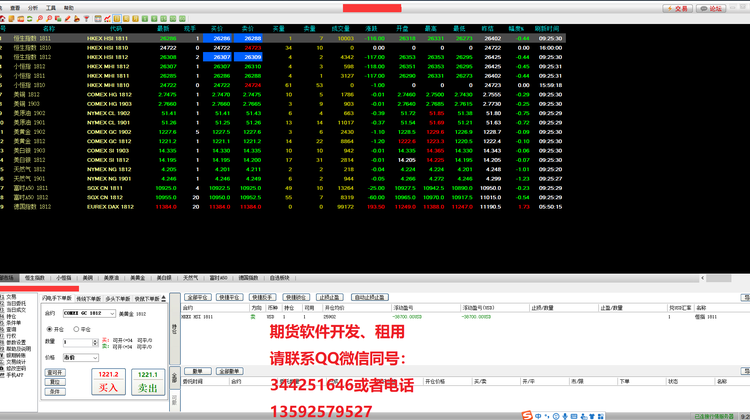Image resolution: width=750 pixels, height=420 pixels.
Task: Open 持仓 in the left function list
Action: coord(11,316)
